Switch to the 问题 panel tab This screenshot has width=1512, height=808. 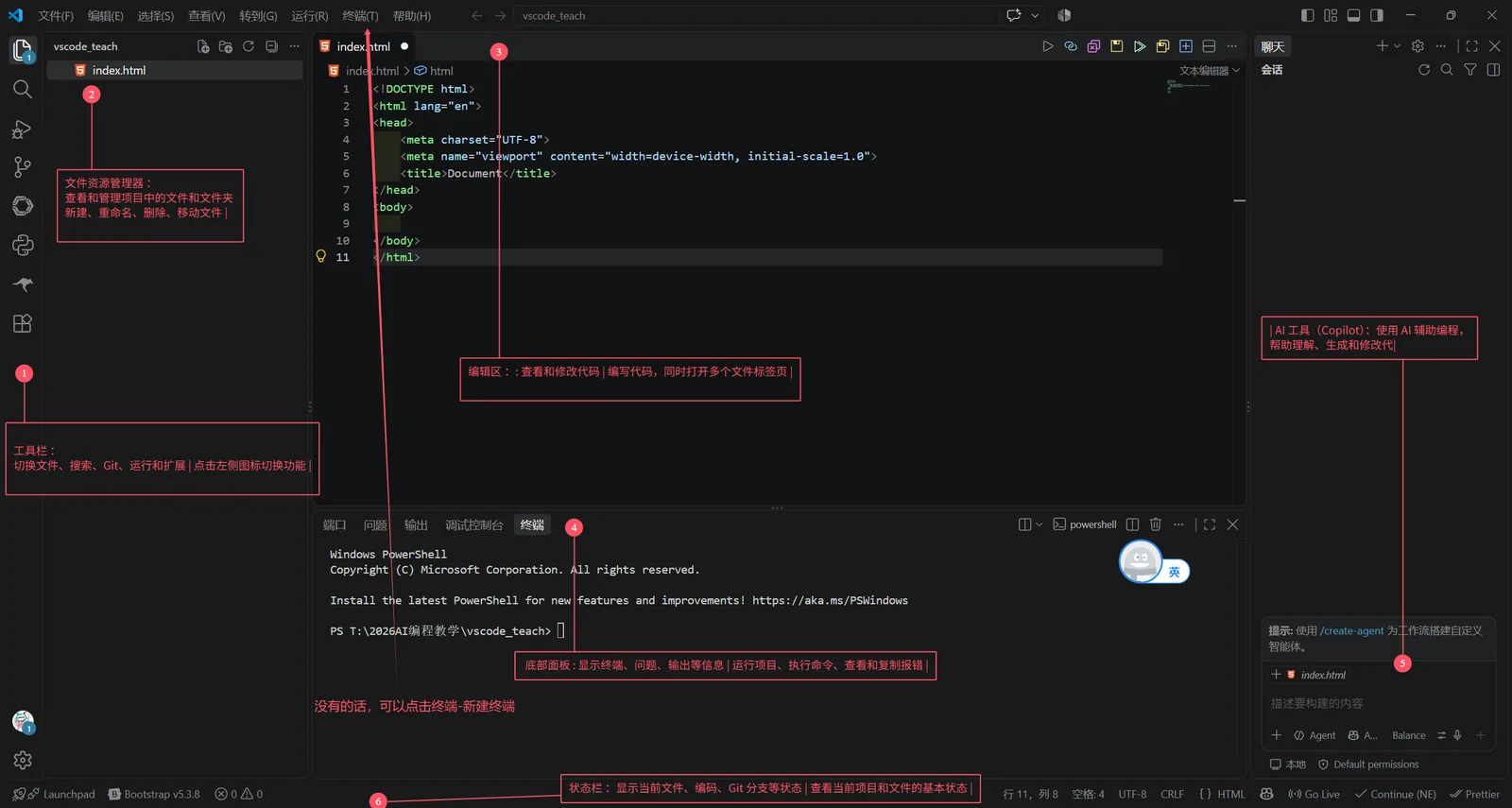tap(375, 525)
